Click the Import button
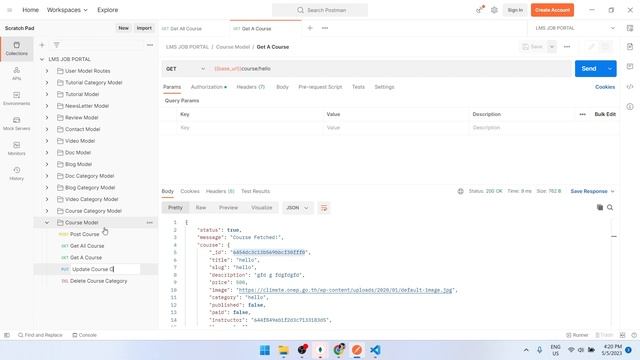Screen dimensions: 640x360 coord(144,28)
